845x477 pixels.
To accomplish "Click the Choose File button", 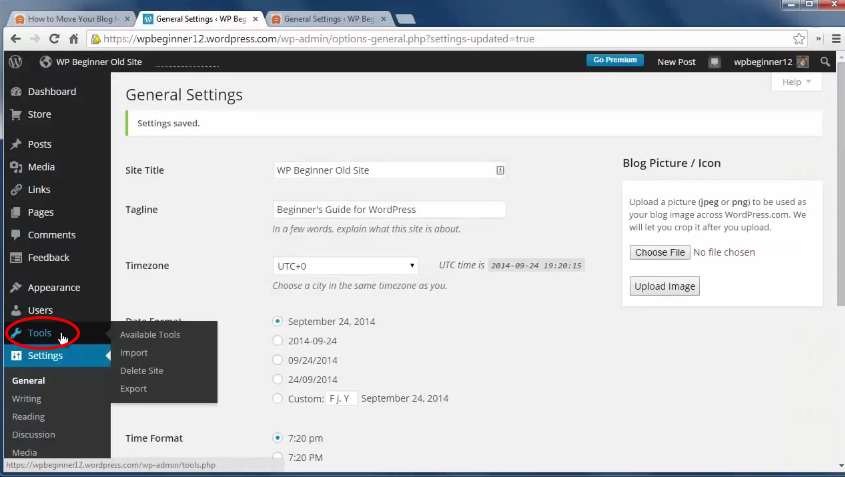I will 660,252.
